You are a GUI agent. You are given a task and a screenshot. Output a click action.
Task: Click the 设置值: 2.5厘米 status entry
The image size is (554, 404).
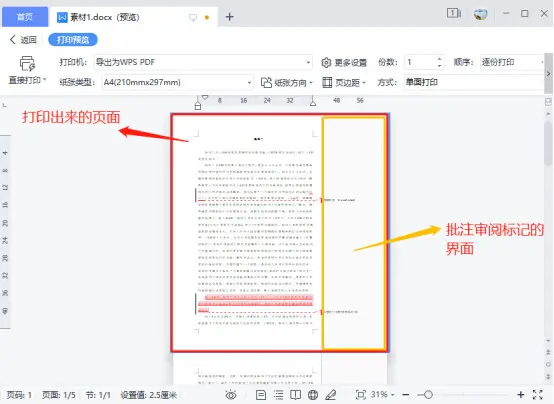point(148,395)
